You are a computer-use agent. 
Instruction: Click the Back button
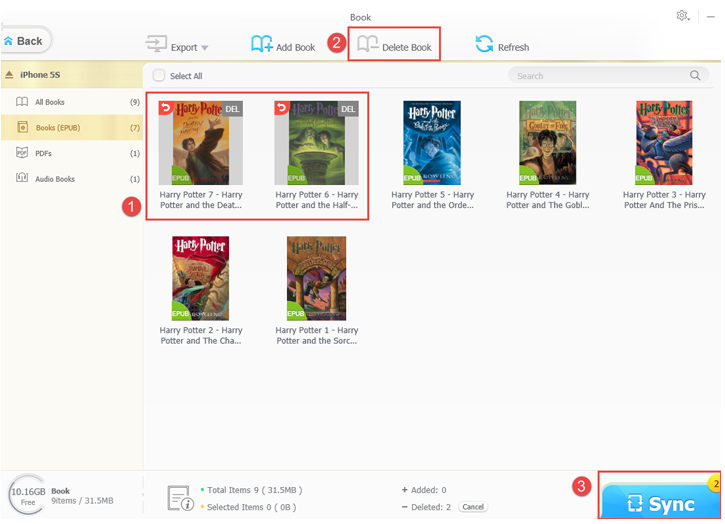click(x=26, y=41)
